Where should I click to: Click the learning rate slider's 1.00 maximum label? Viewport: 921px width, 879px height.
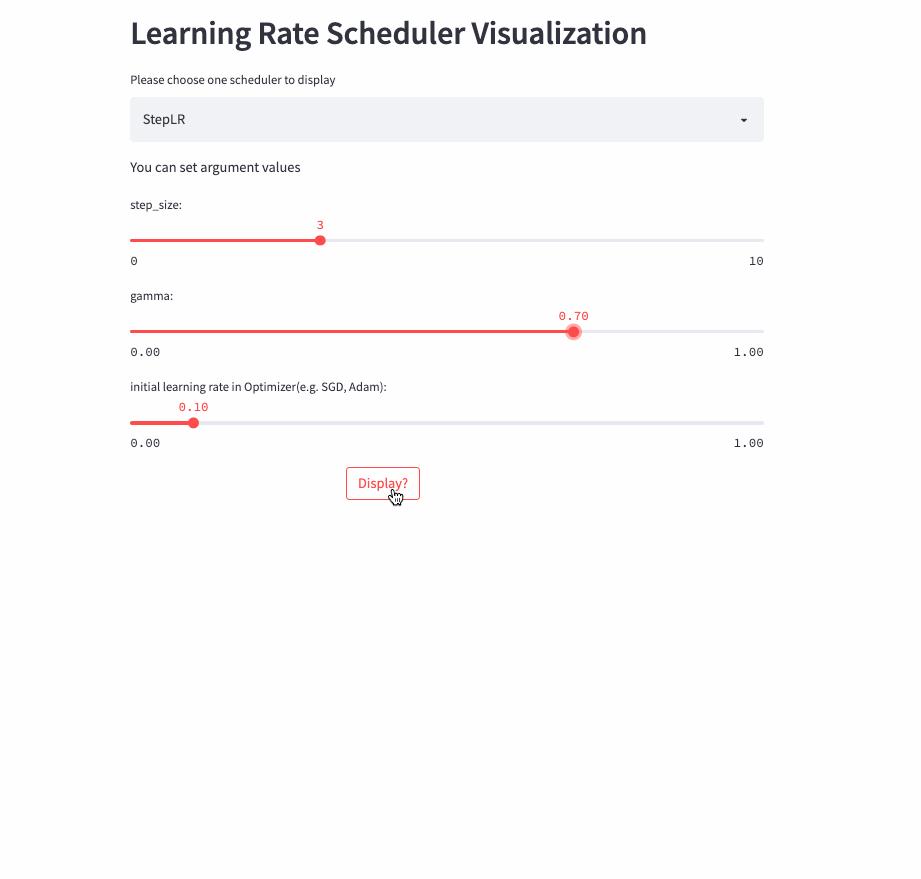(748, 443)
